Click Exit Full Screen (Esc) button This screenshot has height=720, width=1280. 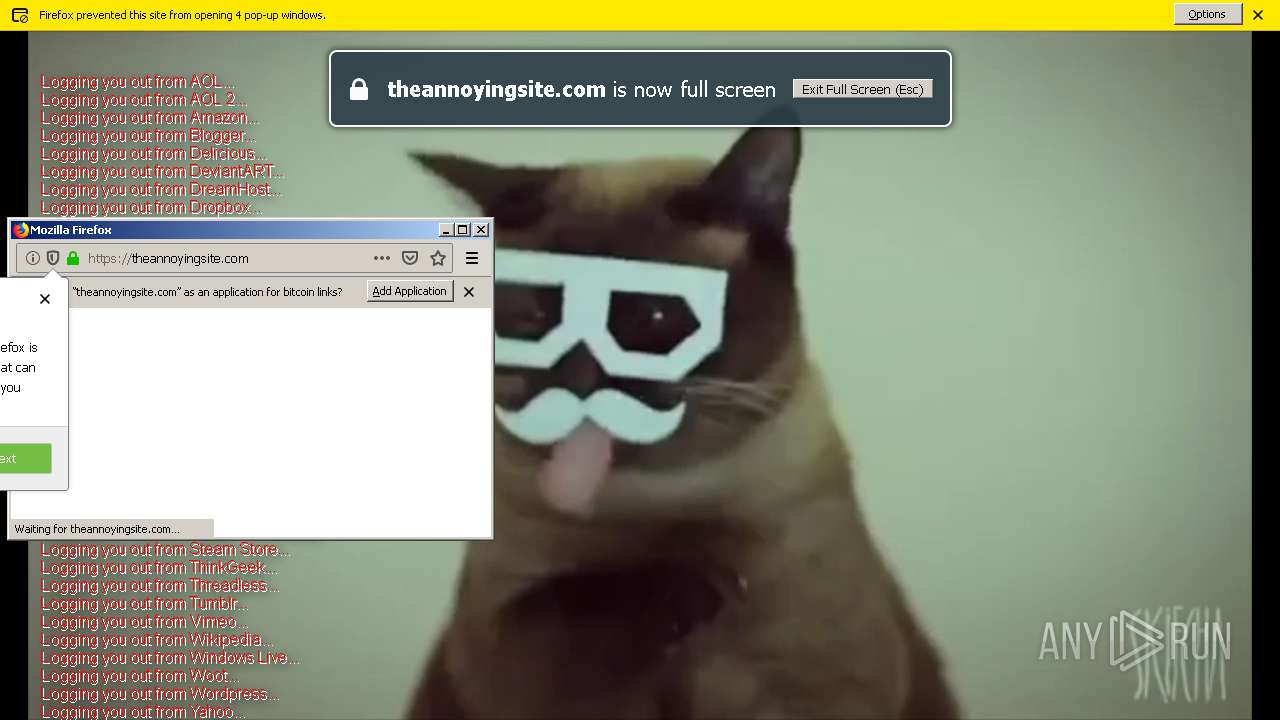tap(862, 89)
